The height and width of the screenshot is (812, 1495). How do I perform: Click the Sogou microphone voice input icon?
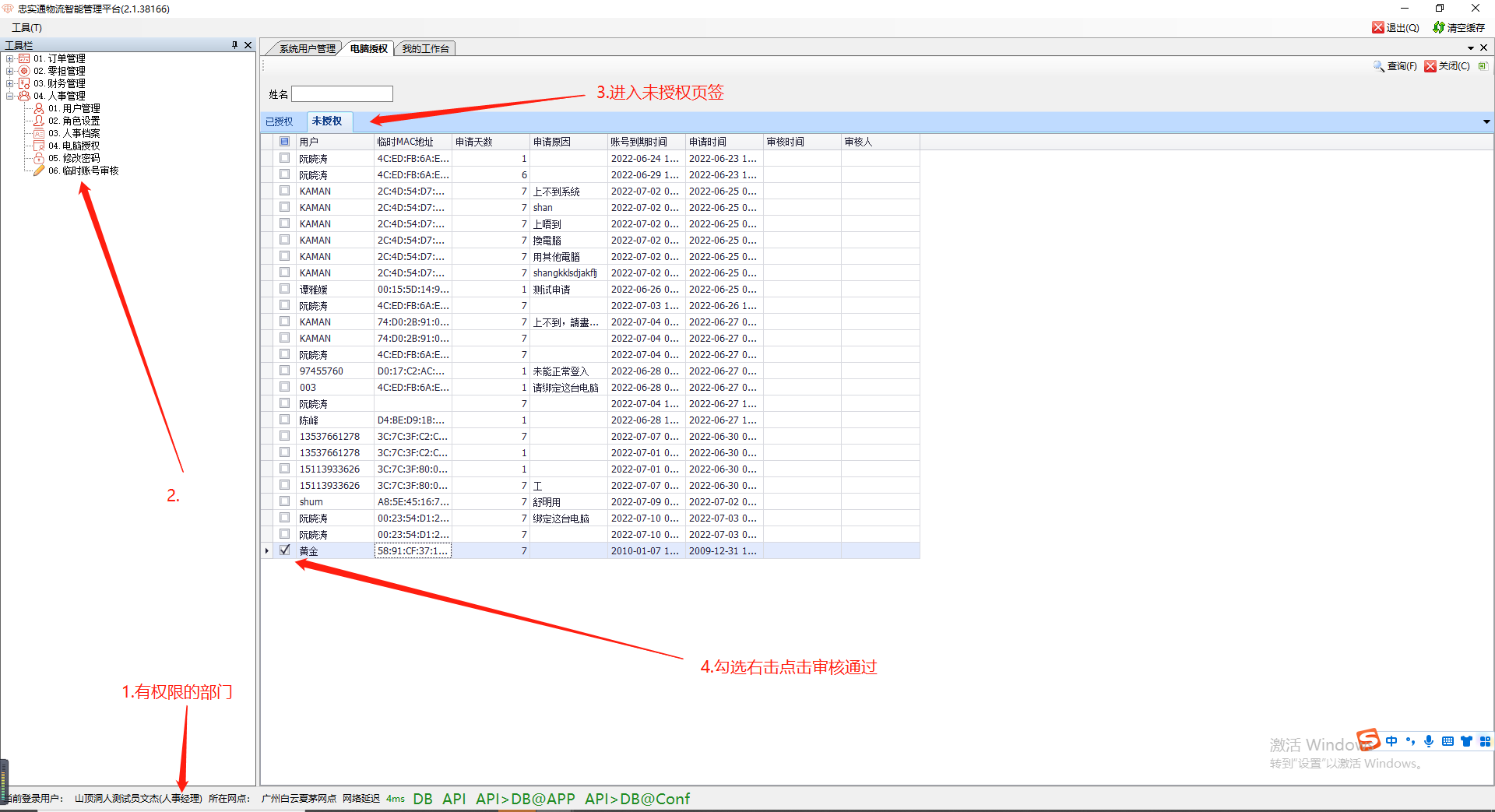pos(1428,741)
